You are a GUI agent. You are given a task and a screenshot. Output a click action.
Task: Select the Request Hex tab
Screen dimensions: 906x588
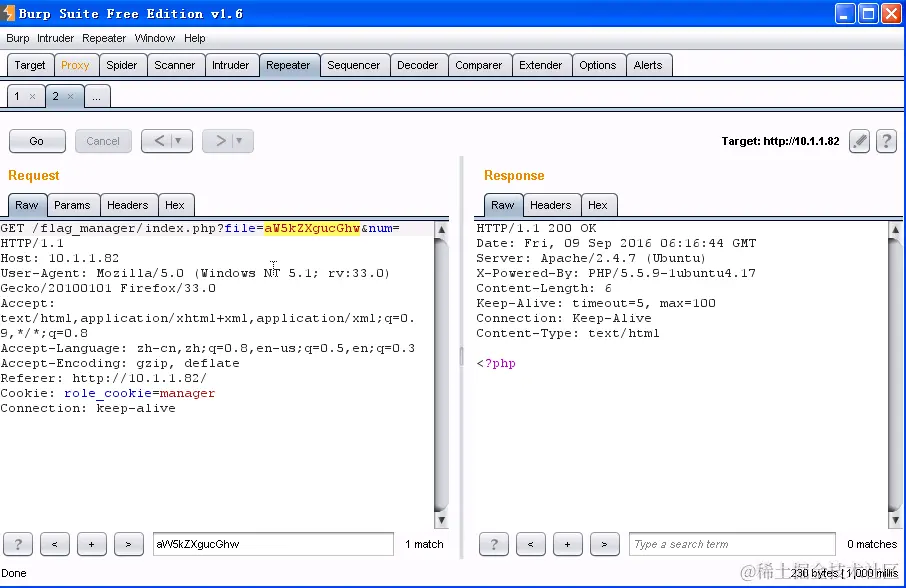click(174, 205)
